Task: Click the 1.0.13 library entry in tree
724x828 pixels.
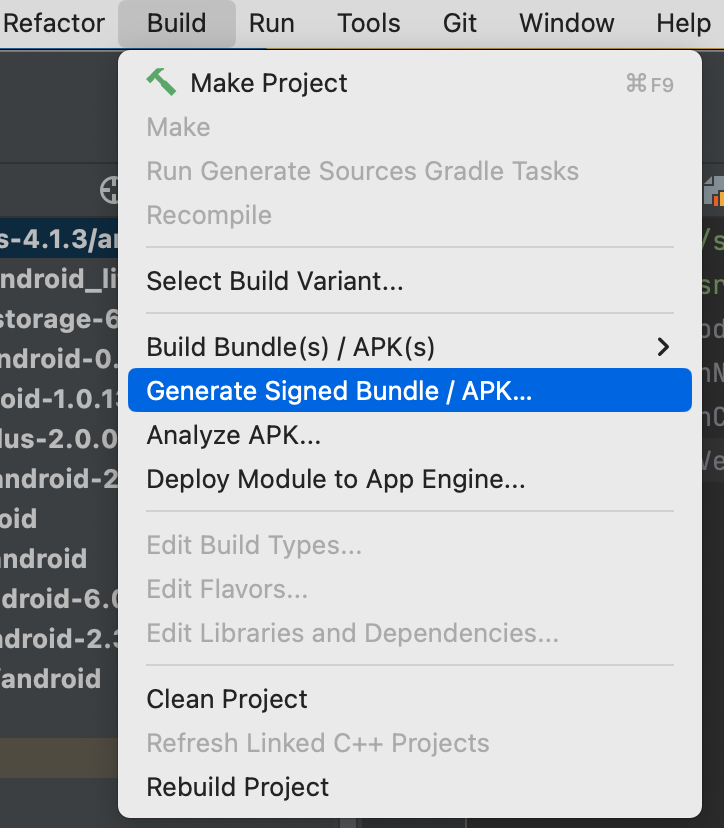Action: [58, 399]
